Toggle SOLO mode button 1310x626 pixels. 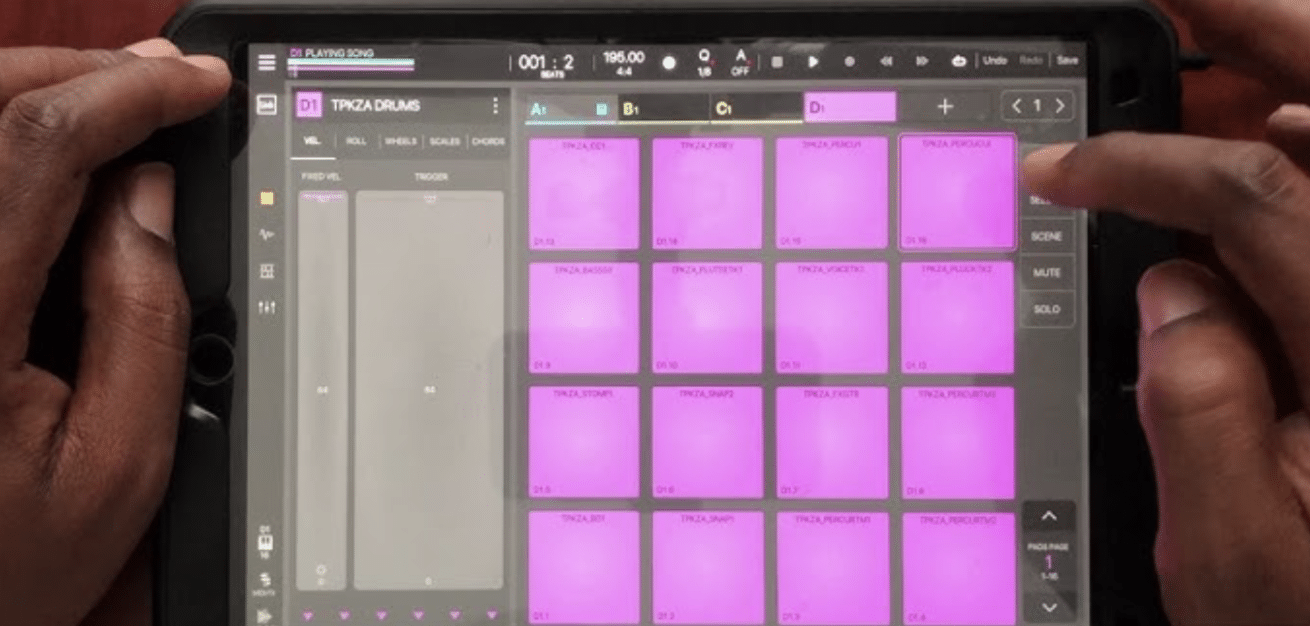(1046, 309)
